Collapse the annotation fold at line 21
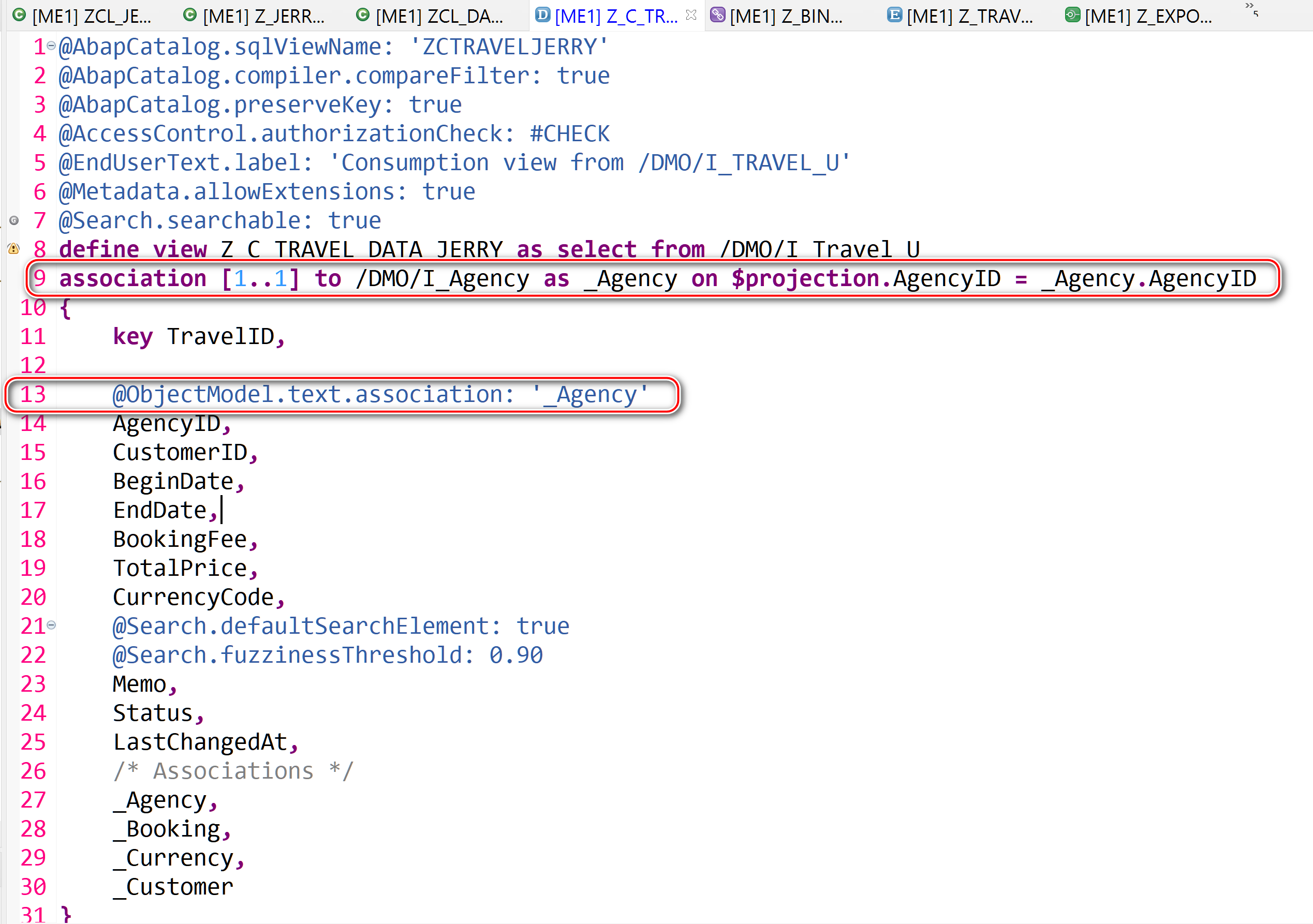 pyautogui.click(x=51, y=625)
